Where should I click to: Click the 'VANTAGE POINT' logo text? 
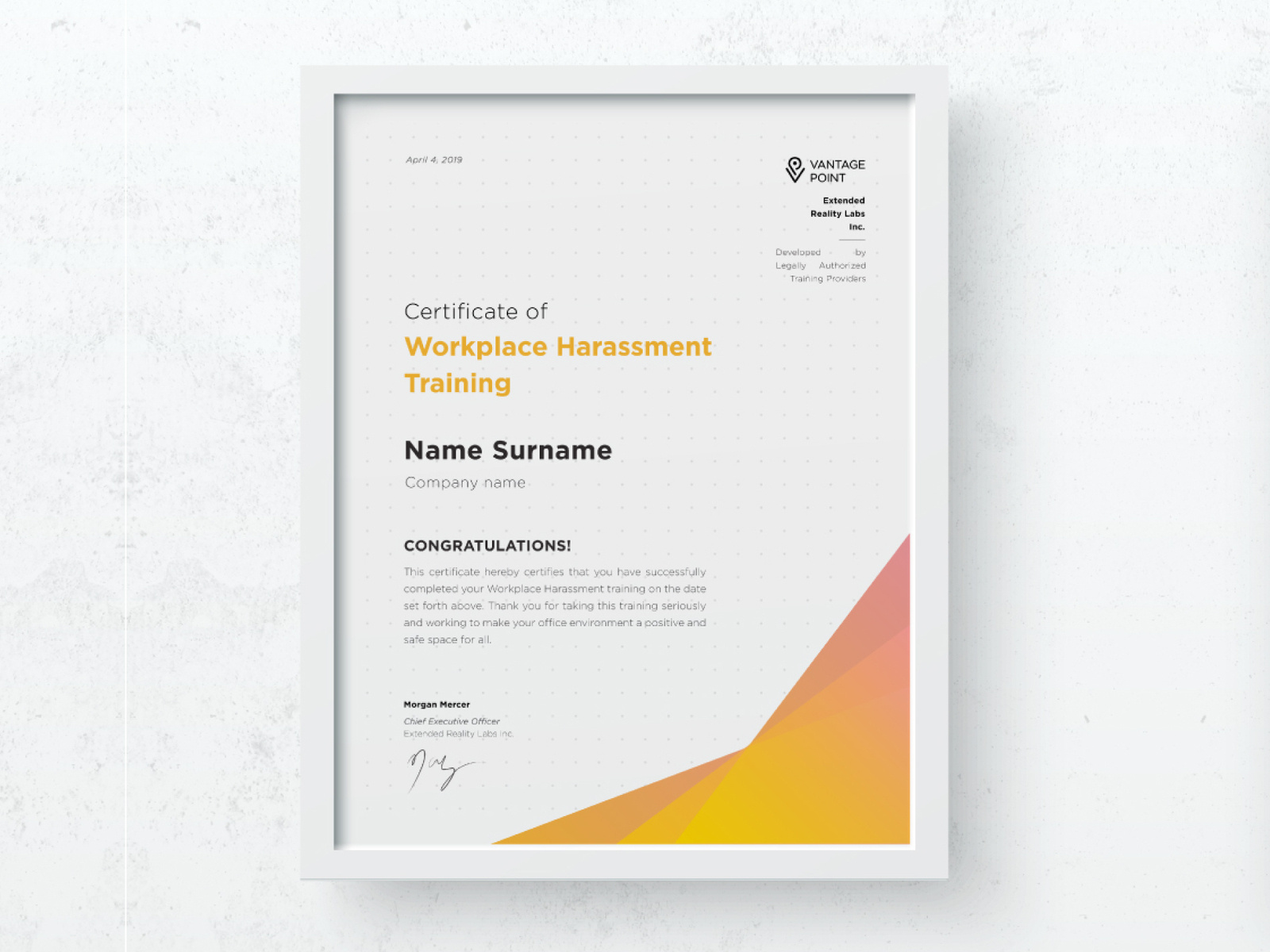pyautogui.click(x=837, y=171)
